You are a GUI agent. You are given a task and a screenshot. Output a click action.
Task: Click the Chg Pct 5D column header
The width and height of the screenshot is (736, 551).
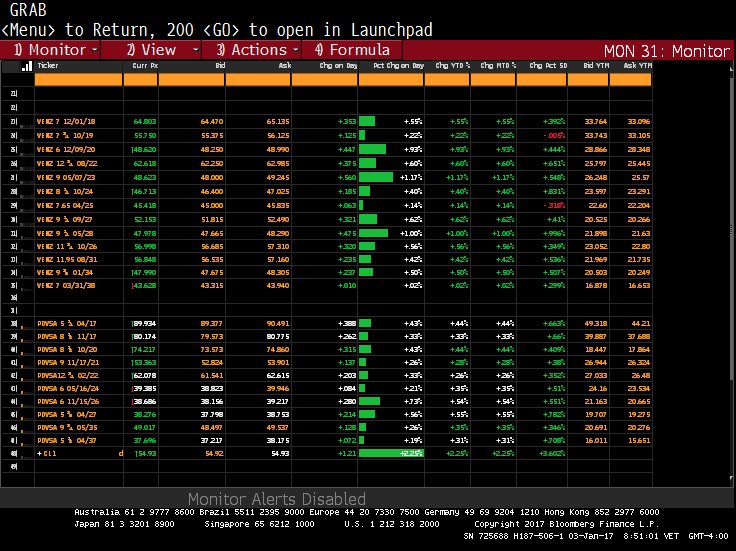click(548, 66)
